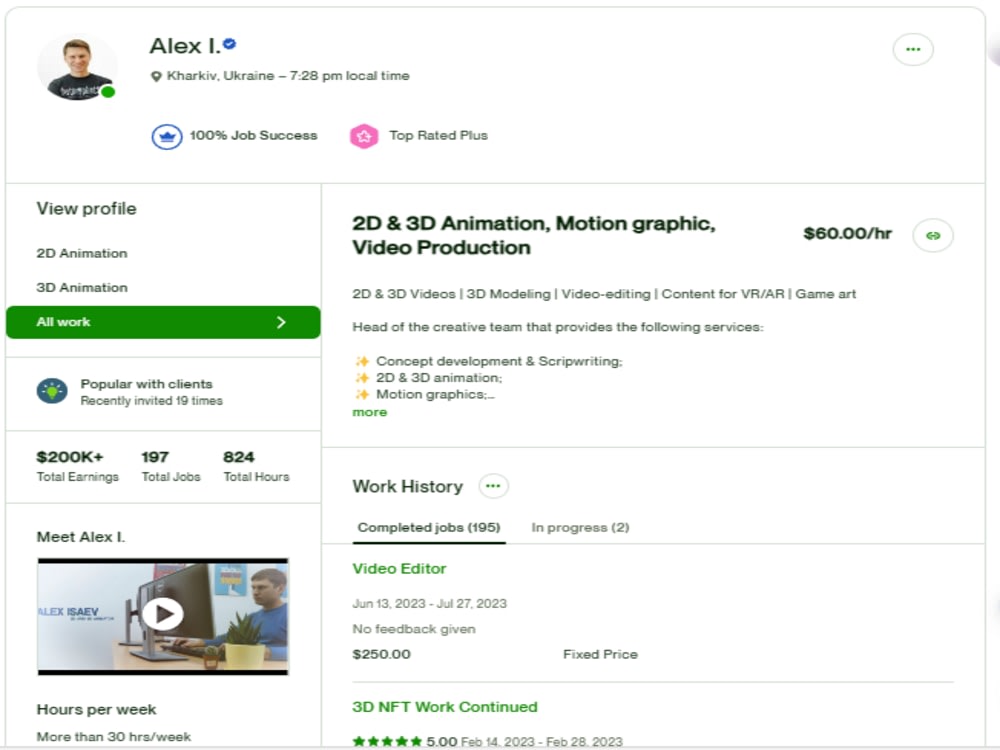The height and width of the screenshot is (750, 1000).
Task: Open the profile options ellipsis menu
Action: click(913, 49)
